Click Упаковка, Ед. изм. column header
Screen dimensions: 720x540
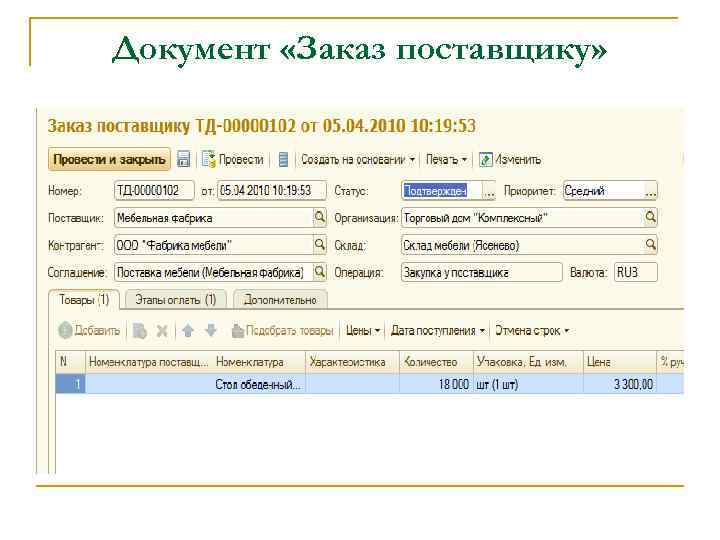(528, 362)
